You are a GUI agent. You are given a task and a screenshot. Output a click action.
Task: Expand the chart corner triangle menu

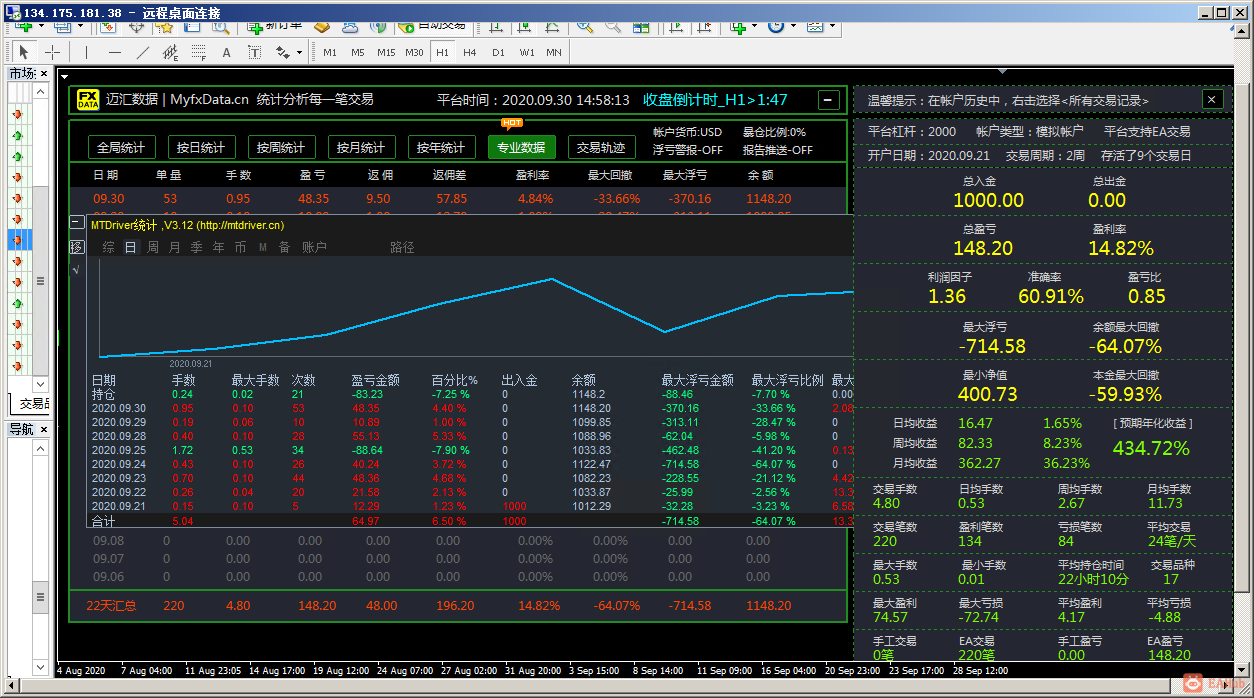(x=64, y=75)
